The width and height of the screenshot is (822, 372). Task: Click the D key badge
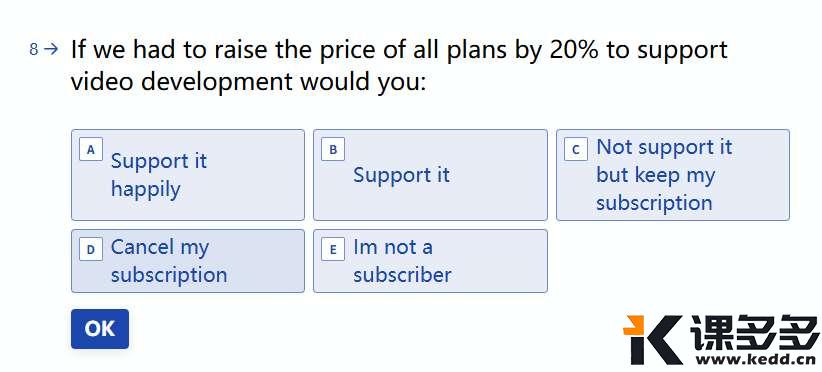tap(91, 249)
